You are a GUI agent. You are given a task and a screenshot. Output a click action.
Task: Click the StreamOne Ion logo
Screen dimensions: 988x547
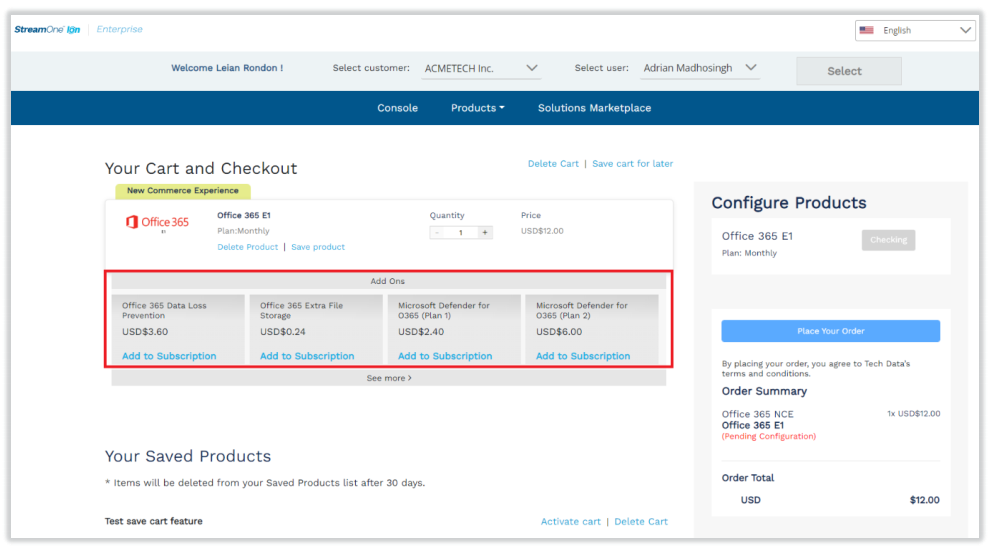[47, 30]
